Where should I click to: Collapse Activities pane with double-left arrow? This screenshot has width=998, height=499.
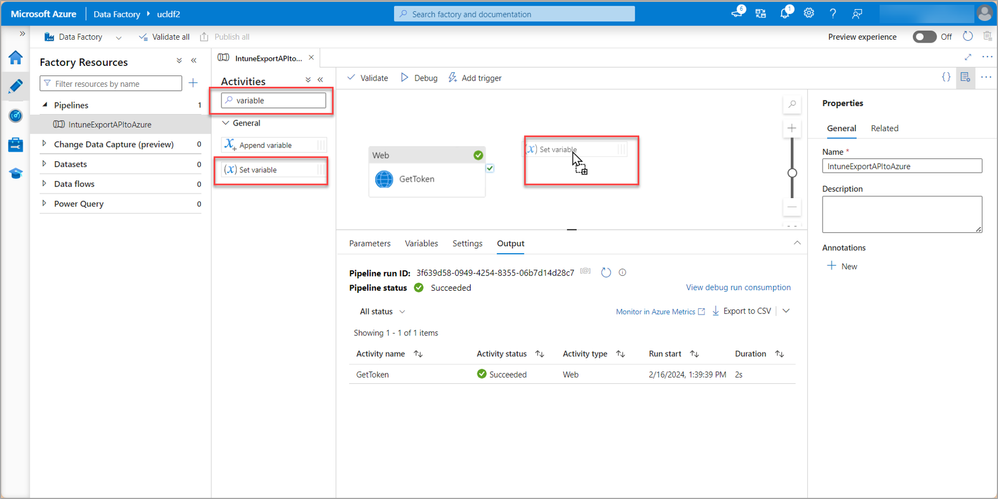point(320,80)
